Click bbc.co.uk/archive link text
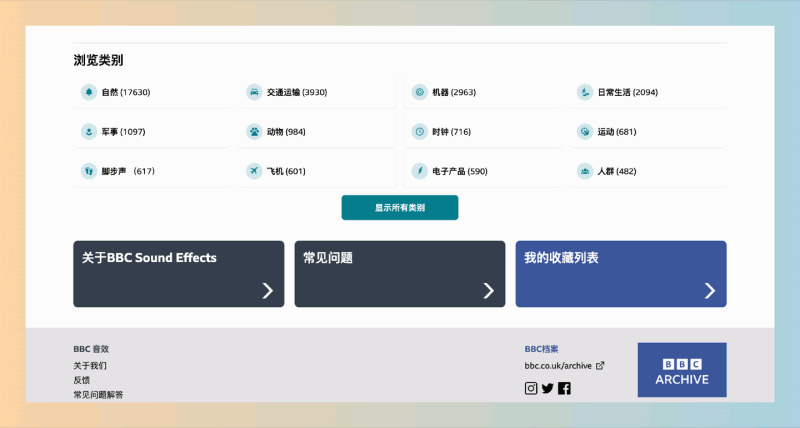800x428 pixels. (558, 365)
